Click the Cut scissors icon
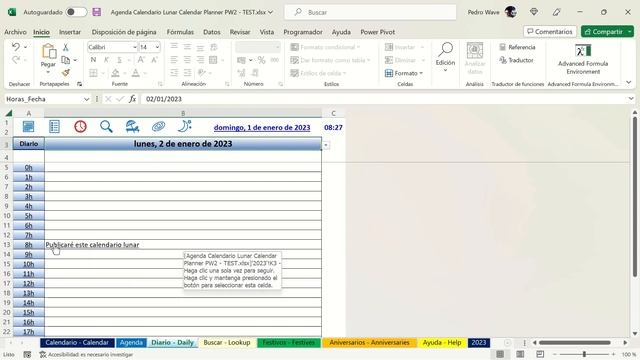 pyautogui.click(x=65, y=47)
